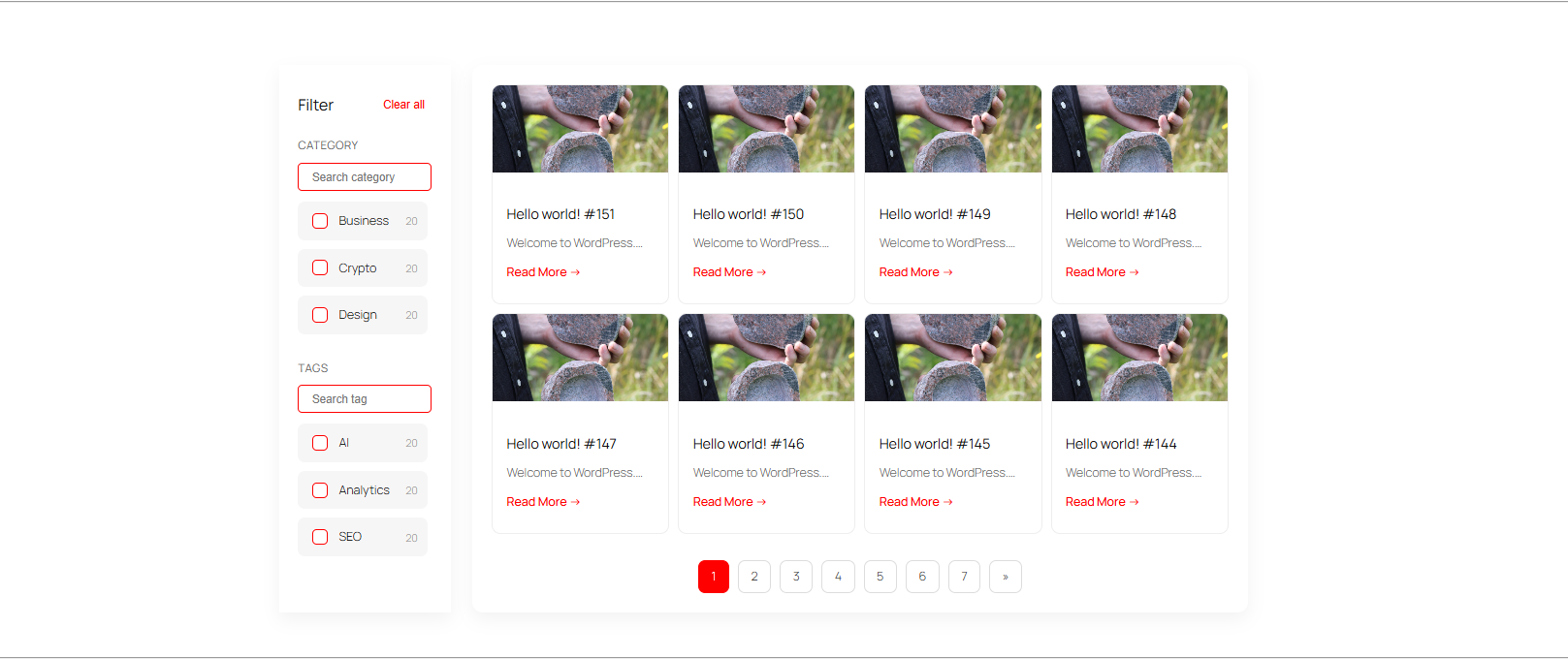Screen dimensions: 1568x659
Task: Open the Hello world! #150 post title
Action: click(x=749, y=214)
